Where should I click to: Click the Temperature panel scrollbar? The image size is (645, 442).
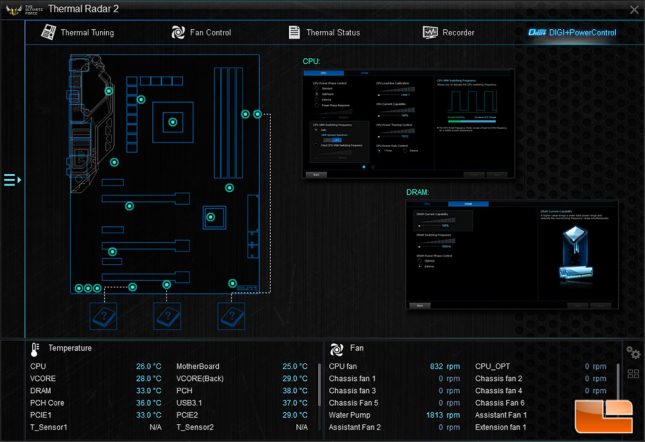click(x=319, y=384)
